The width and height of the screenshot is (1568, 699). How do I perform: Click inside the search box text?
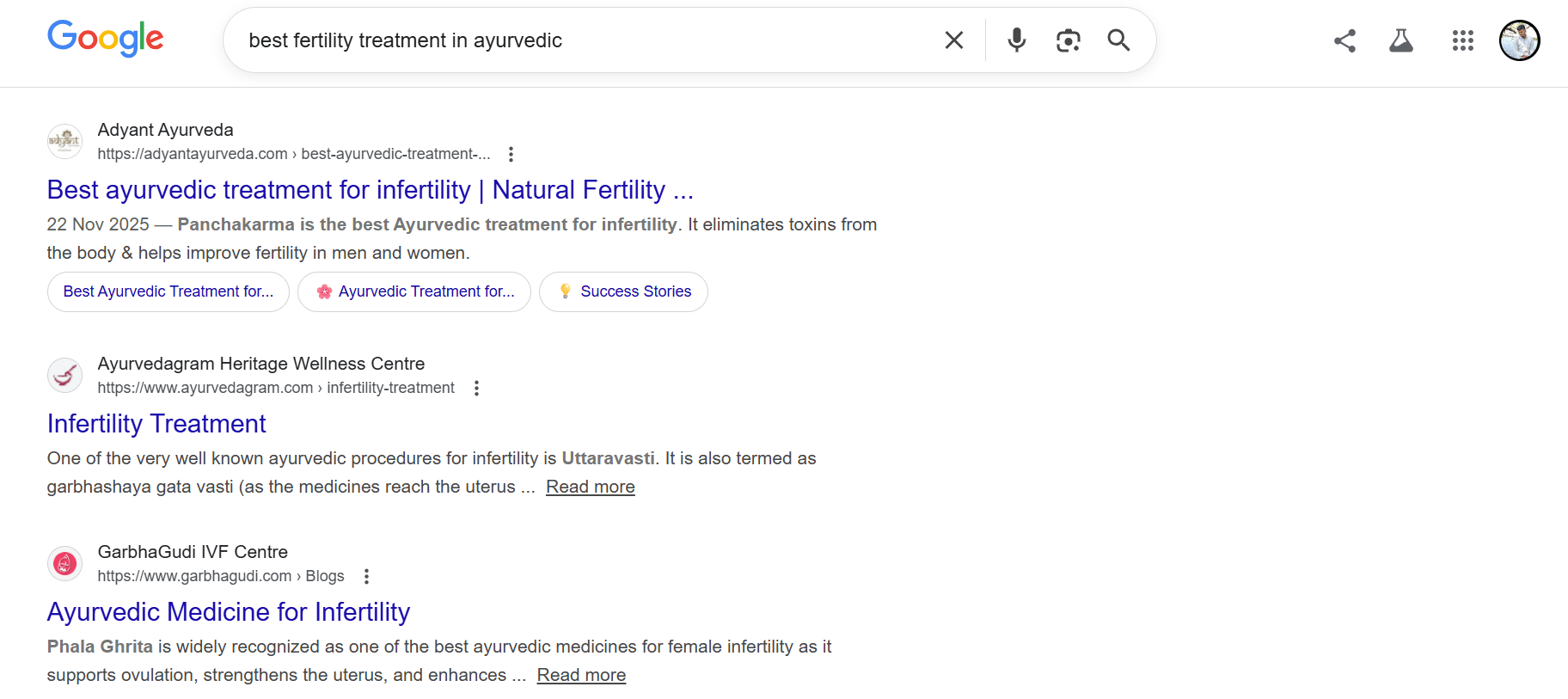click(x=405, y=40)
